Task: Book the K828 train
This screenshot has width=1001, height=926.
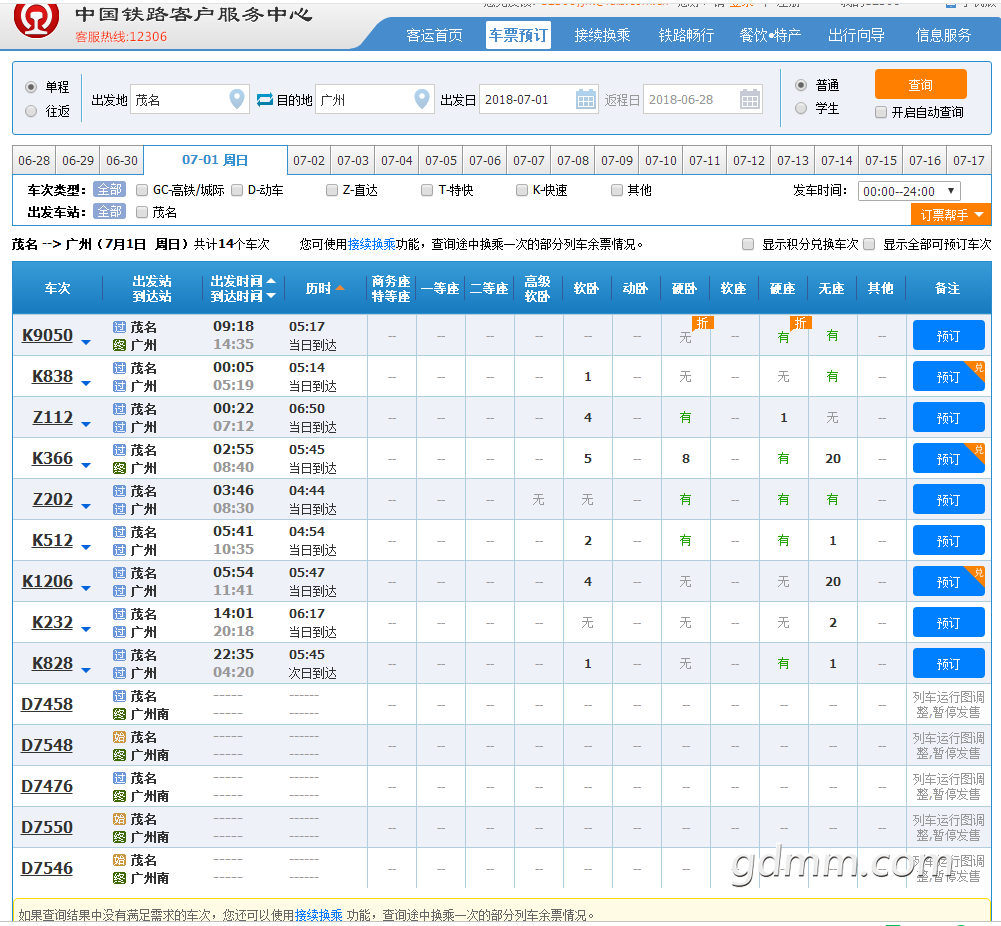Action: (x=948, y=664)
